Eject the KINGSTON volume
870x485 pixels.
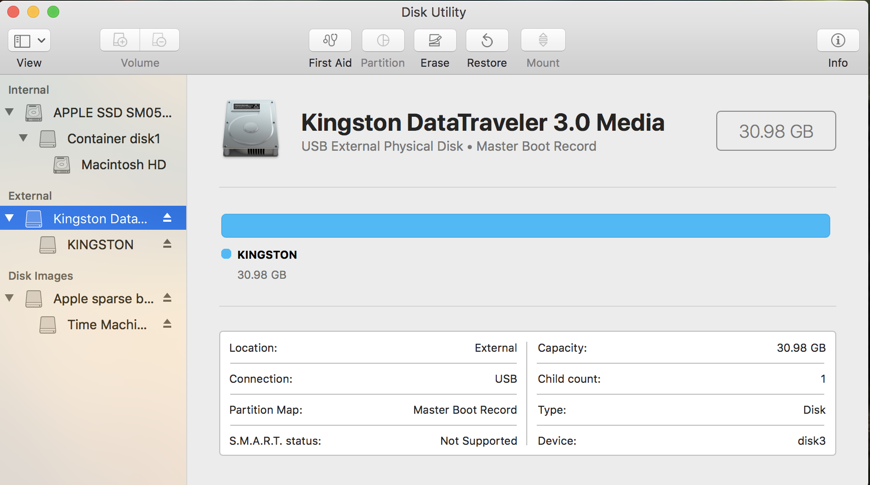click(x=167, y=244)
